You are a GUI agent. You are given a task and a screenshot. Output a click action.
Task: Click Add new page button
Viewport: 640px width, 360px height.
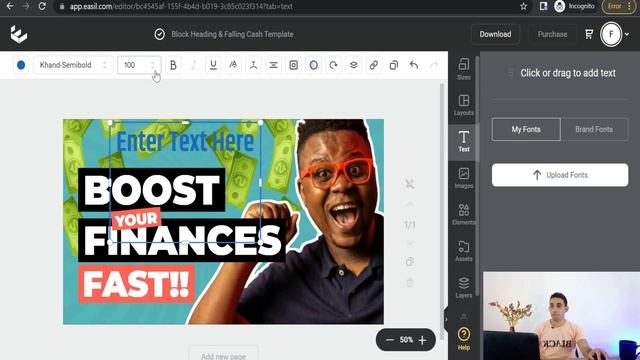click(223, 354)
